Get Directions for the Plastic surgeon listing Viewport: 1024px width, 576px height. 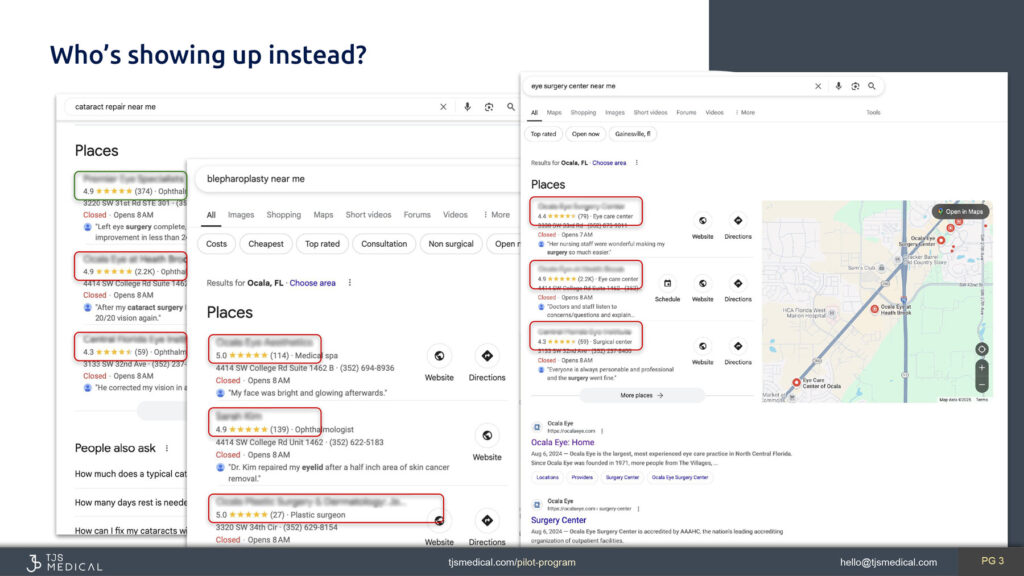(487, 520)
